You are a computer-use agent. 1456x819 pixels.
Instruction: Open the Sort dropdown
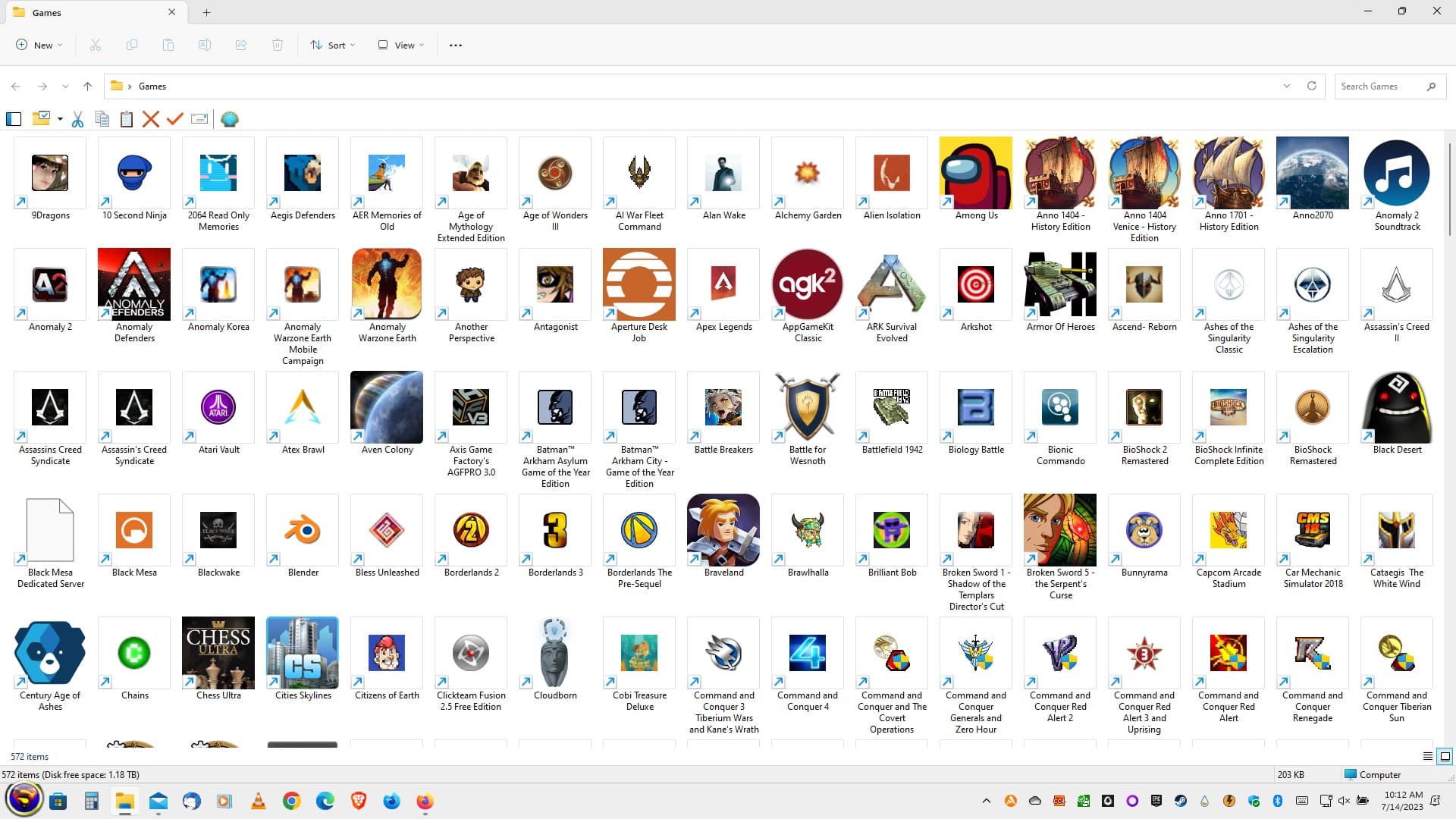(332, 45)
